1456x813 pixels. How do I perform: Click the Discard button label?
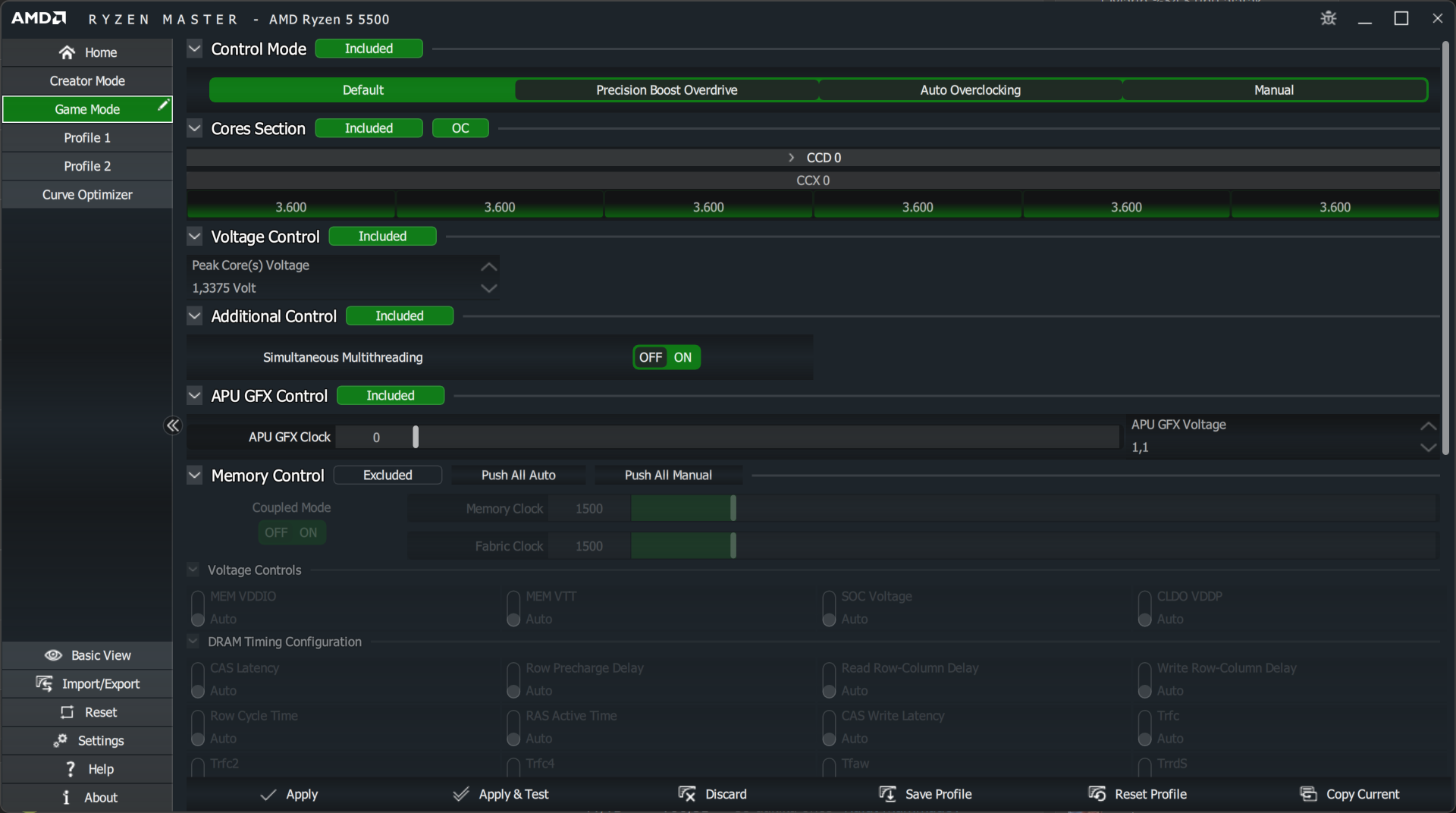(x=726, y=794)
